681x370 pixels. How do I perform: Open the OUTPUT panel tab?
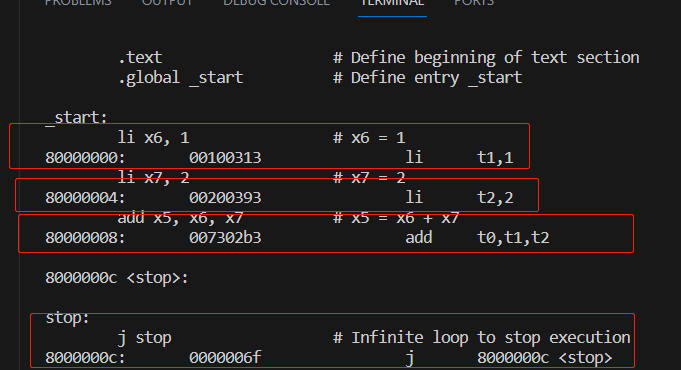167,3
